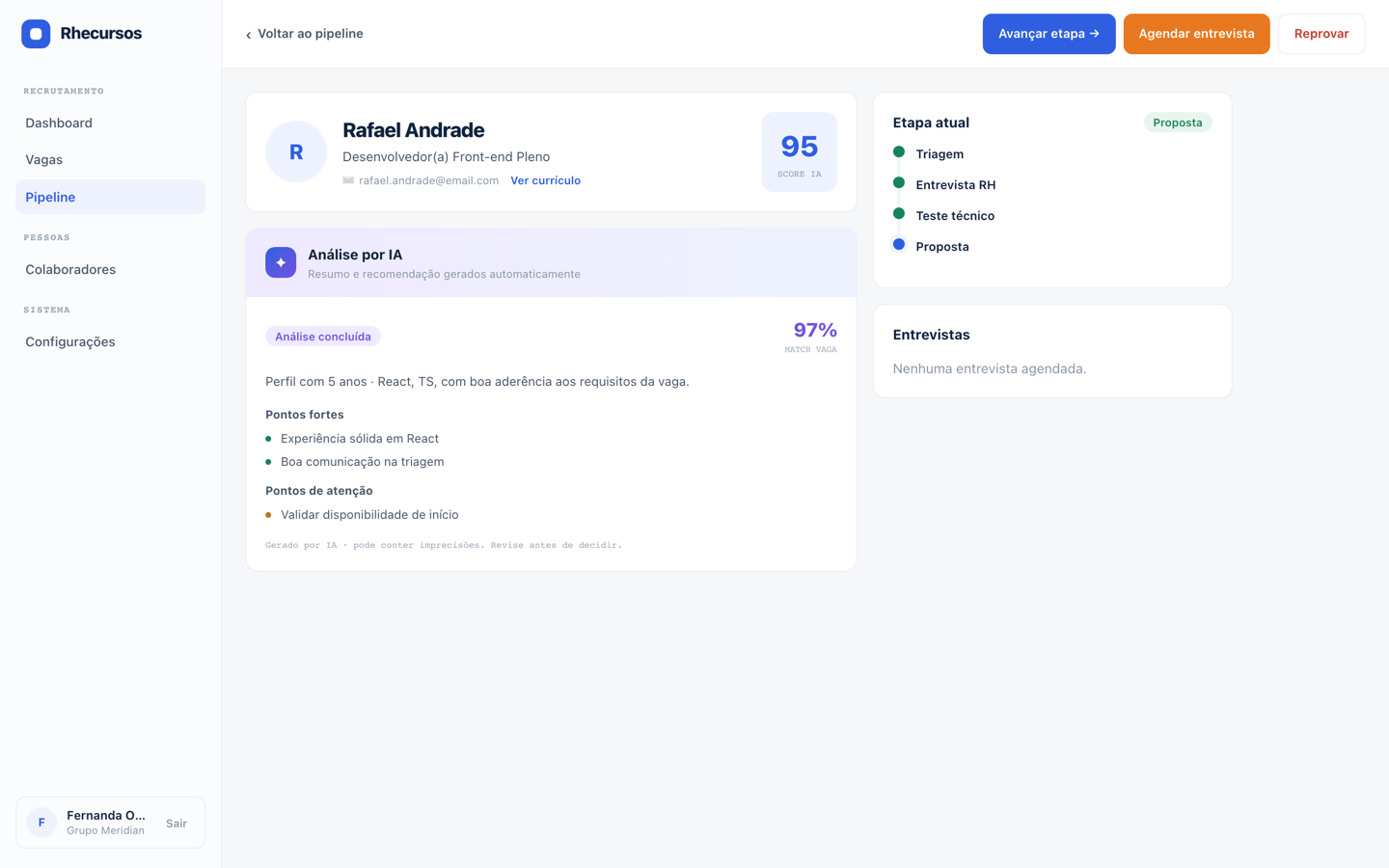Screen dimensions: 1389x868
Task: Click the Avançar etapa button
Action: [1049, 34]
